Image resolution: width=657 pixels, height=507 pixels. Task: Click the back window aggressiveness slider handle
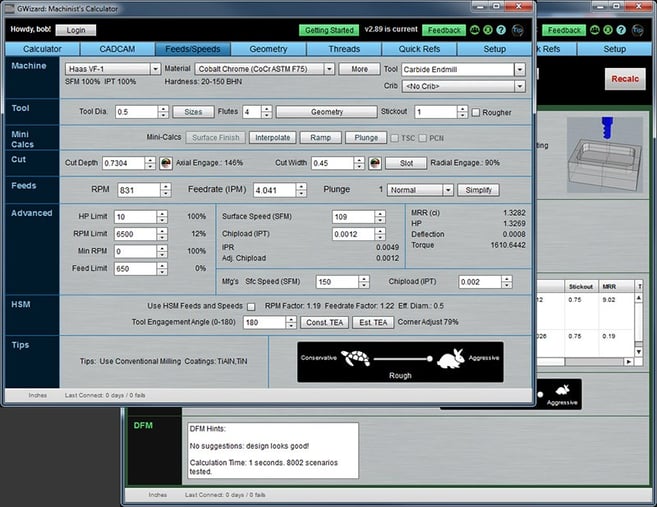[x=540, y=394]
